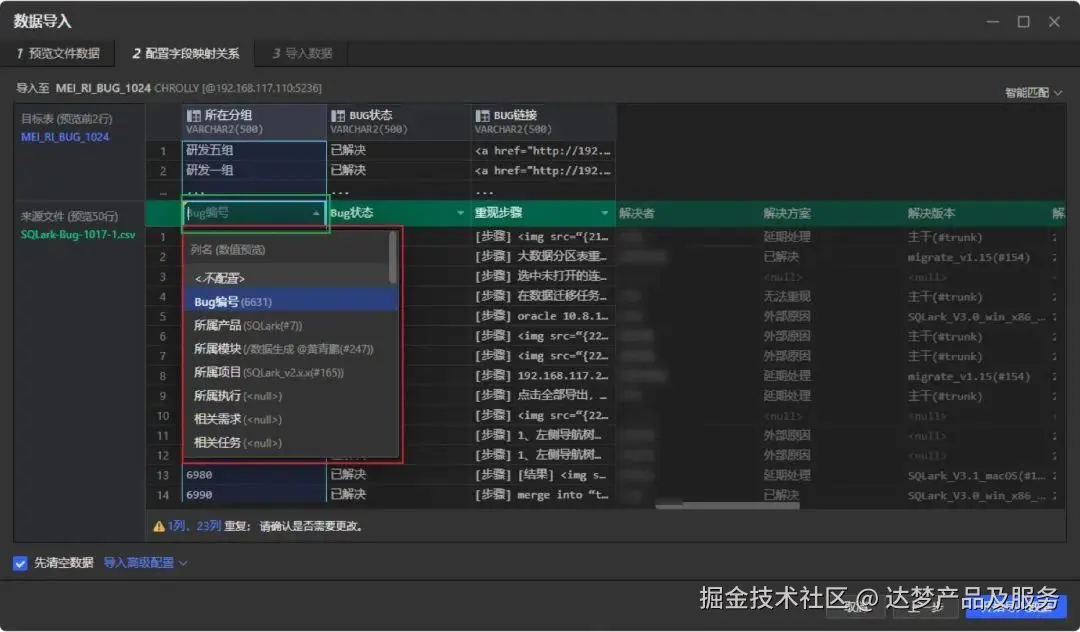Click the 大数据分区表 重现步骤 cell
Screen dimensions: 1080x632
point(543,257)
